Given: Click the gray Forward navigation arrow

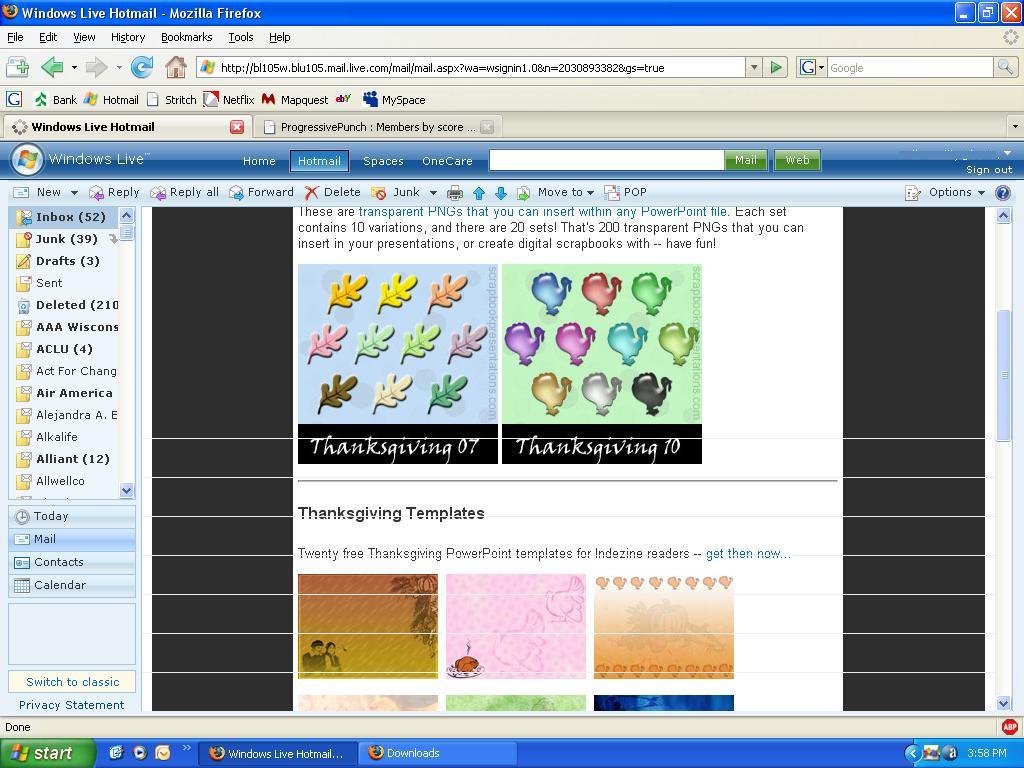Looking at the screenshot, I should click(97, 67).
